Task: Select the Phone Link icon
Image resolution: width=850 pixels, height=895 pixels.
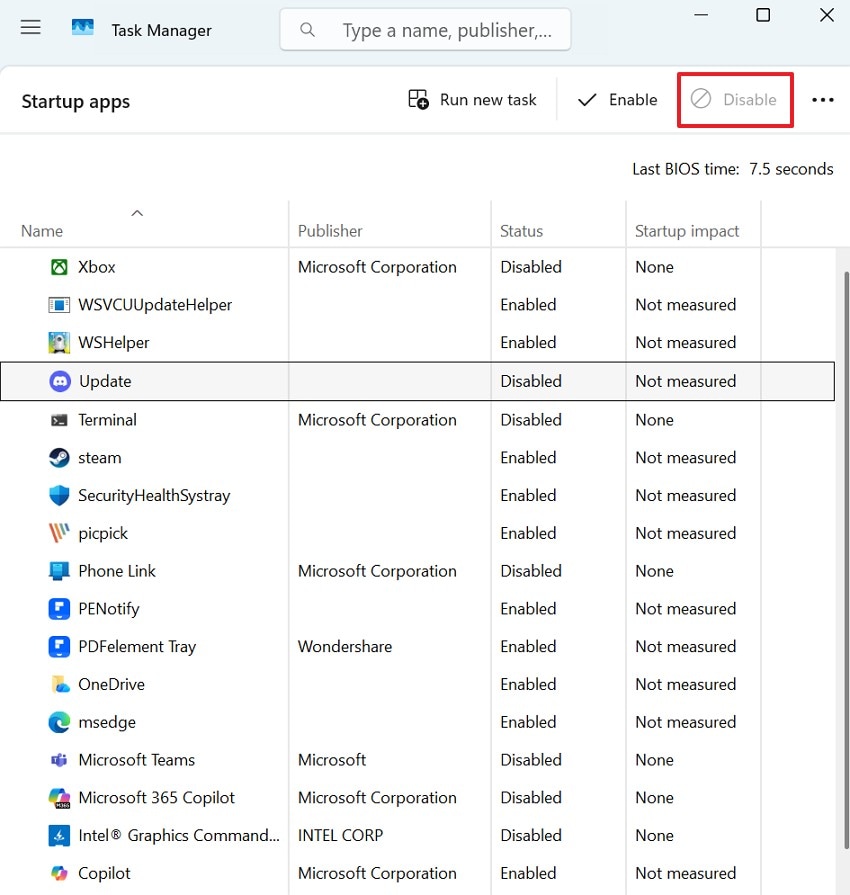Action: coord(59,571)
